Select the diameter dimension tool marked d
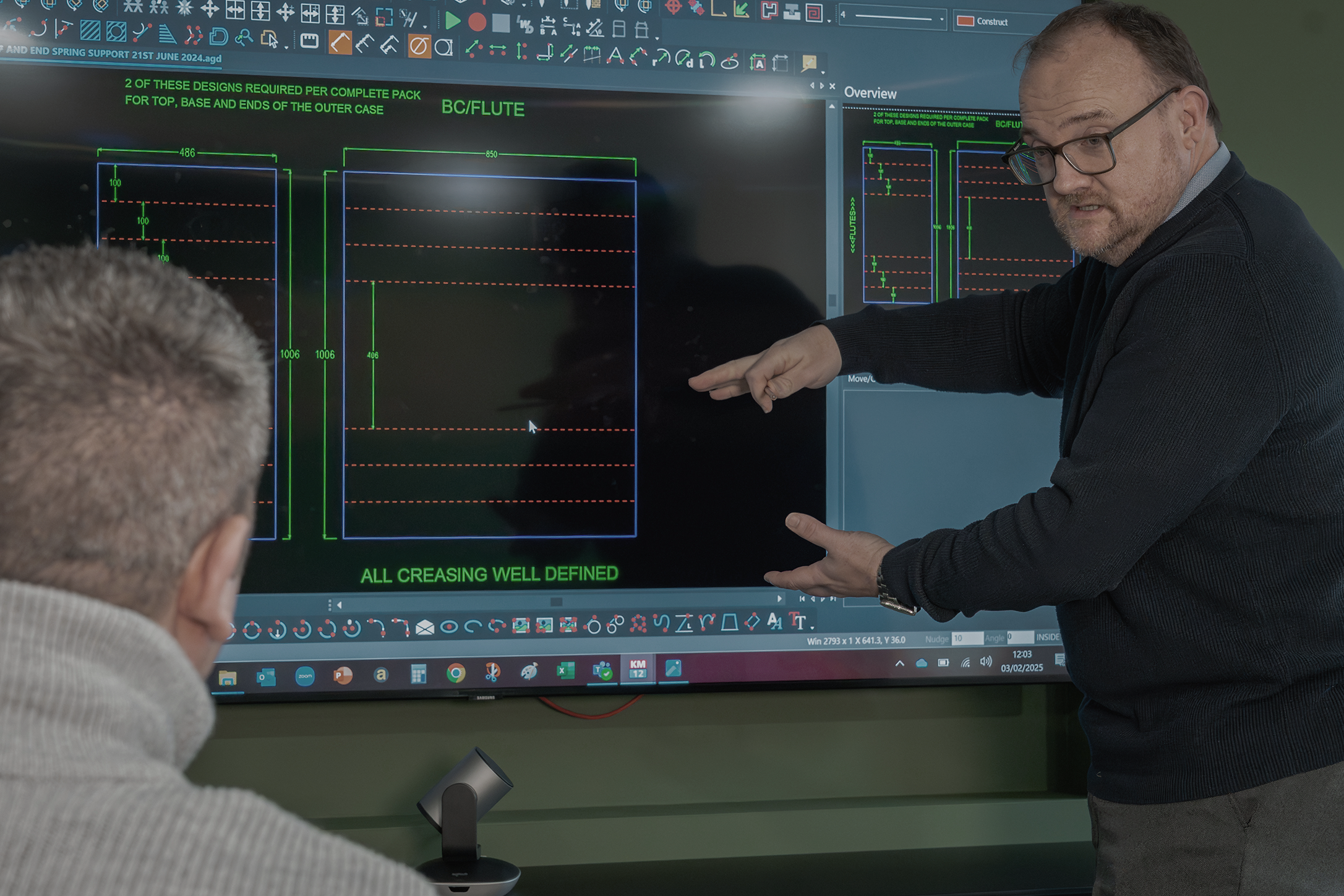The height and width of the screenshot is (896, 1344). click(684, 59)
